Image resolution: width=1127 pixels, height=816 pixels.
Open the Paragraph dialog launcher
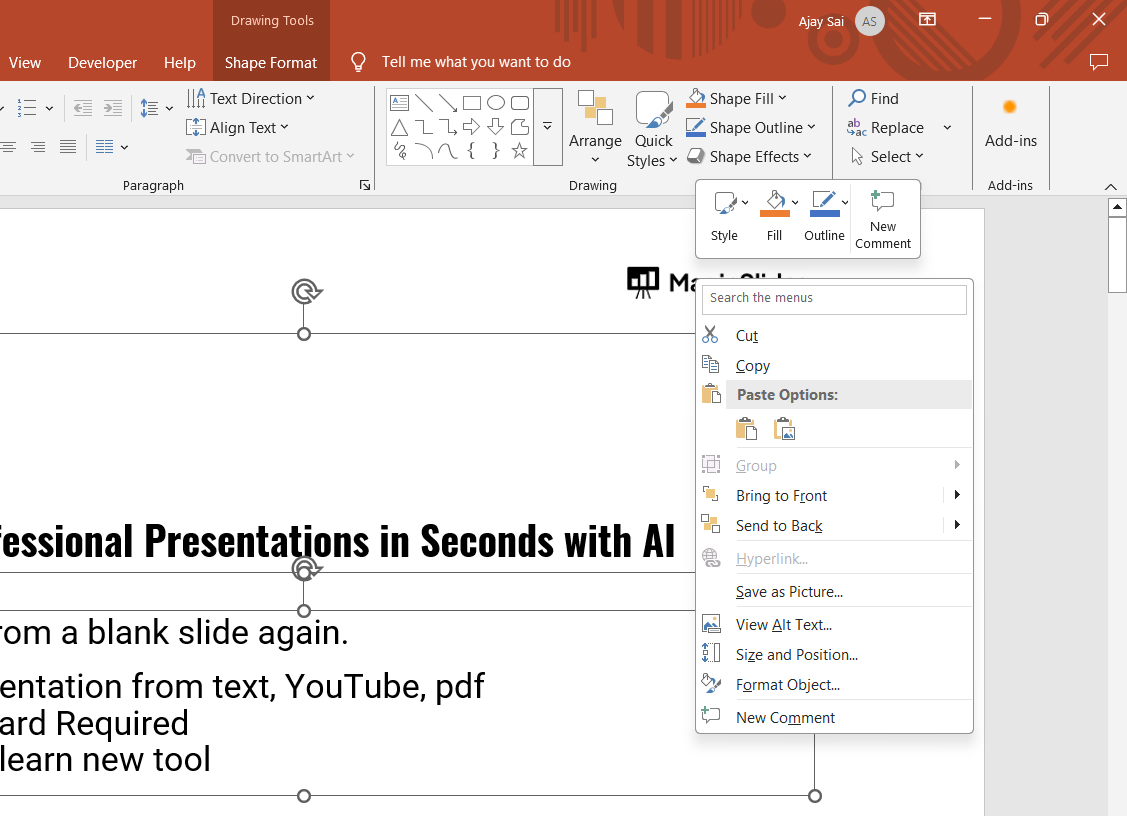365,185
